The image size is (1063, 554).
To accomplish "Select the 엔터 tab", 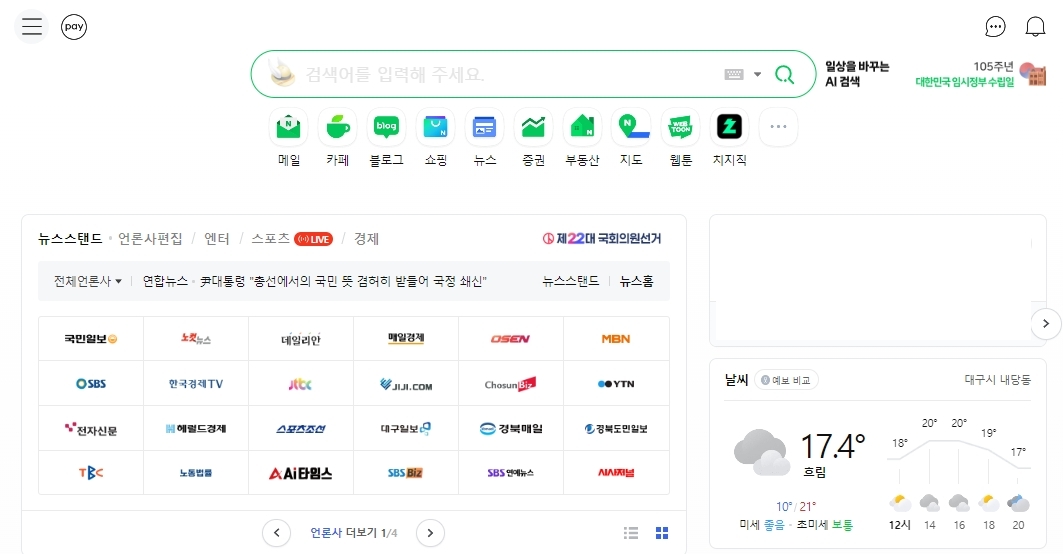I will [217, 239].
